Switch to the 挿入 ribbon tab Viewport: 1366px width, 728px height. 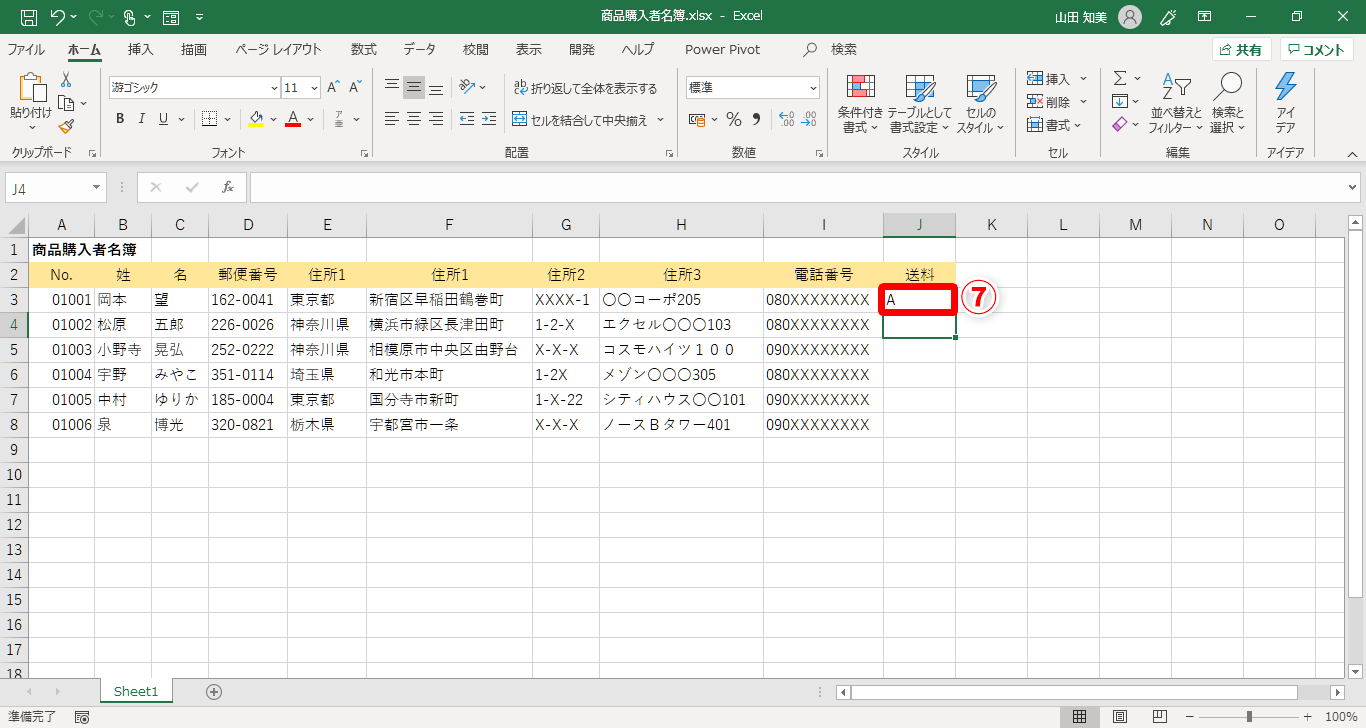pyautogui.click(x=141, y=49)
